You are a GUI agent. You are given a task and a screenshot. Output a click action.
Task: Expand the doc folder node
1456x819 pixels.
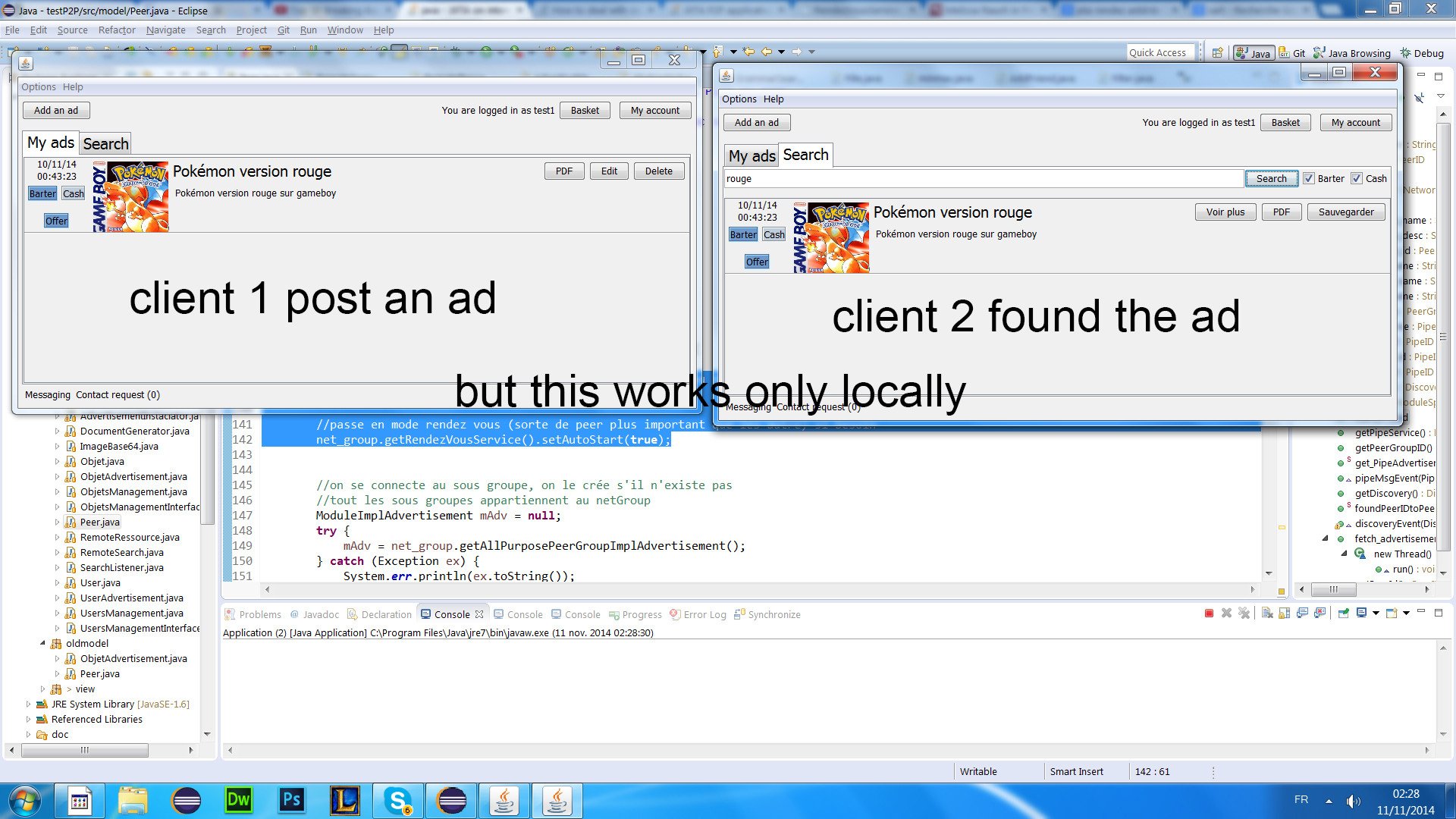tap(28, 734)
